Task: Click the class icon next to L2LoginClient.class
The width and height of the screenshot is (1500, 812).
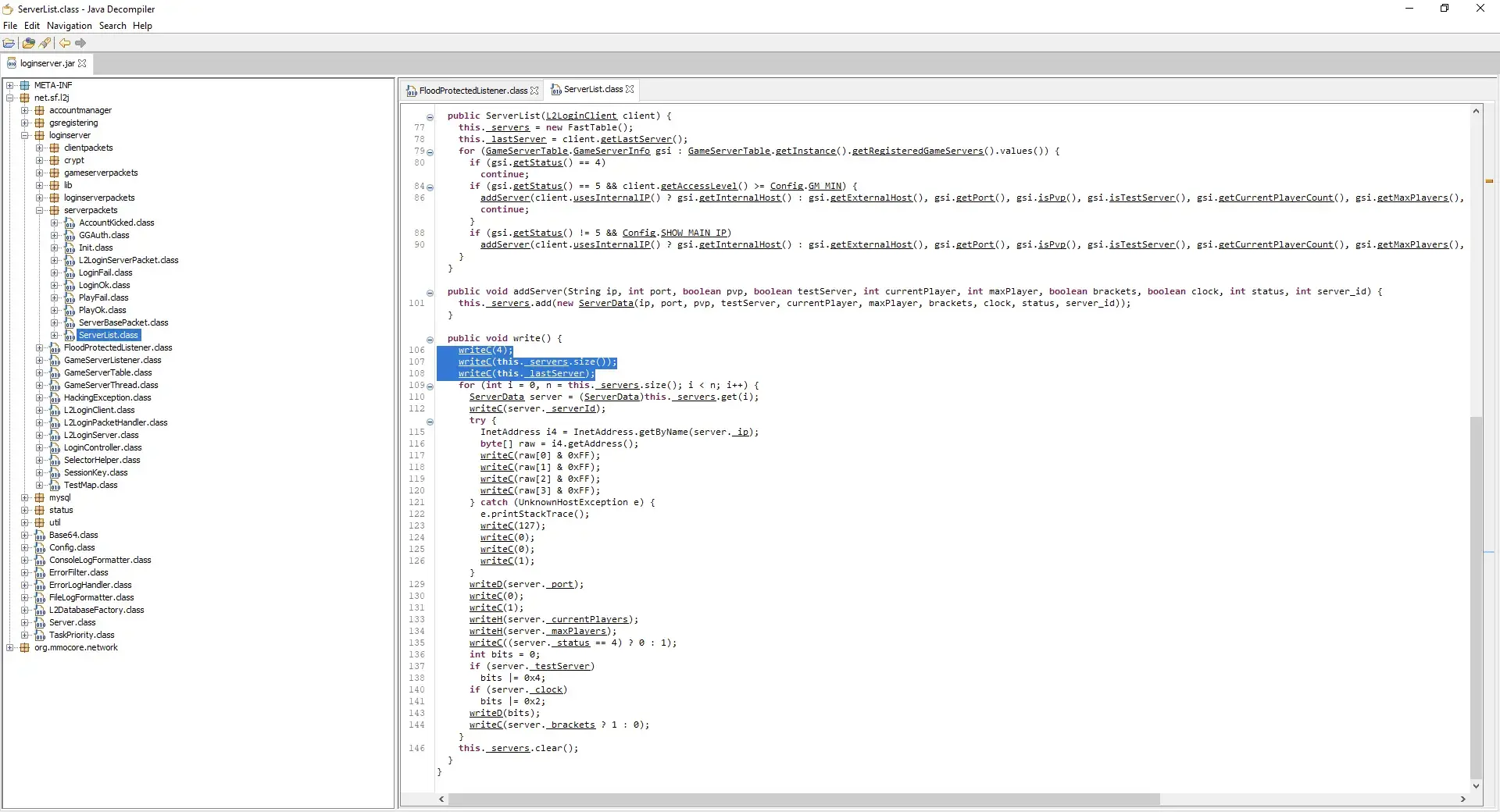Action: [55, 411]
